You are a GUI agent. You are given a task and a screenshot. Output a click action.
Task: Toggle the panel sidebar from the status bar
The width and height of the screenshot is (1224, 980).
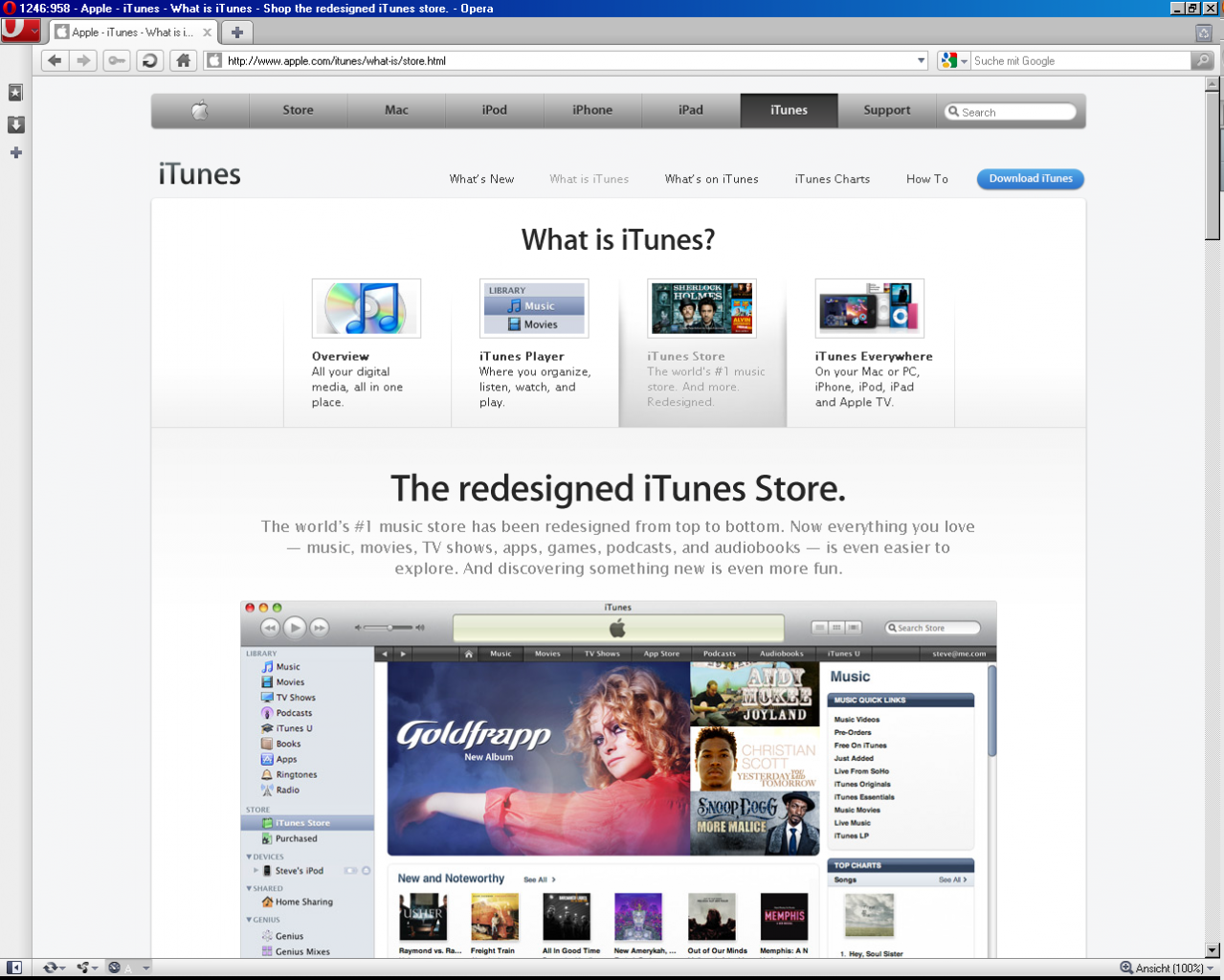click(x=14, y=968)
